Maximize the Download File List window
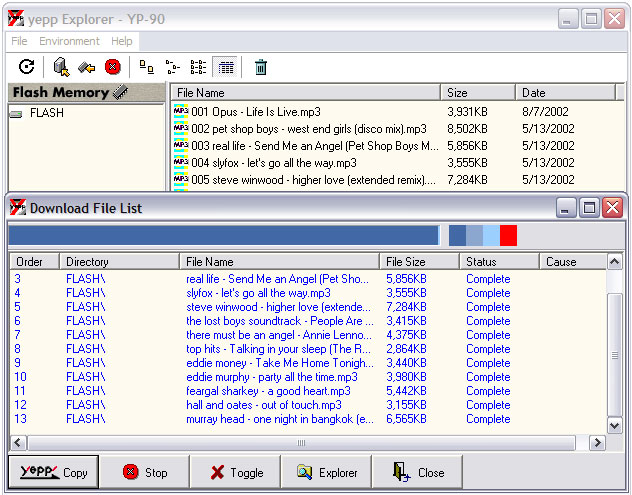This screenshot has width=632, height=495. coord(589,208)
